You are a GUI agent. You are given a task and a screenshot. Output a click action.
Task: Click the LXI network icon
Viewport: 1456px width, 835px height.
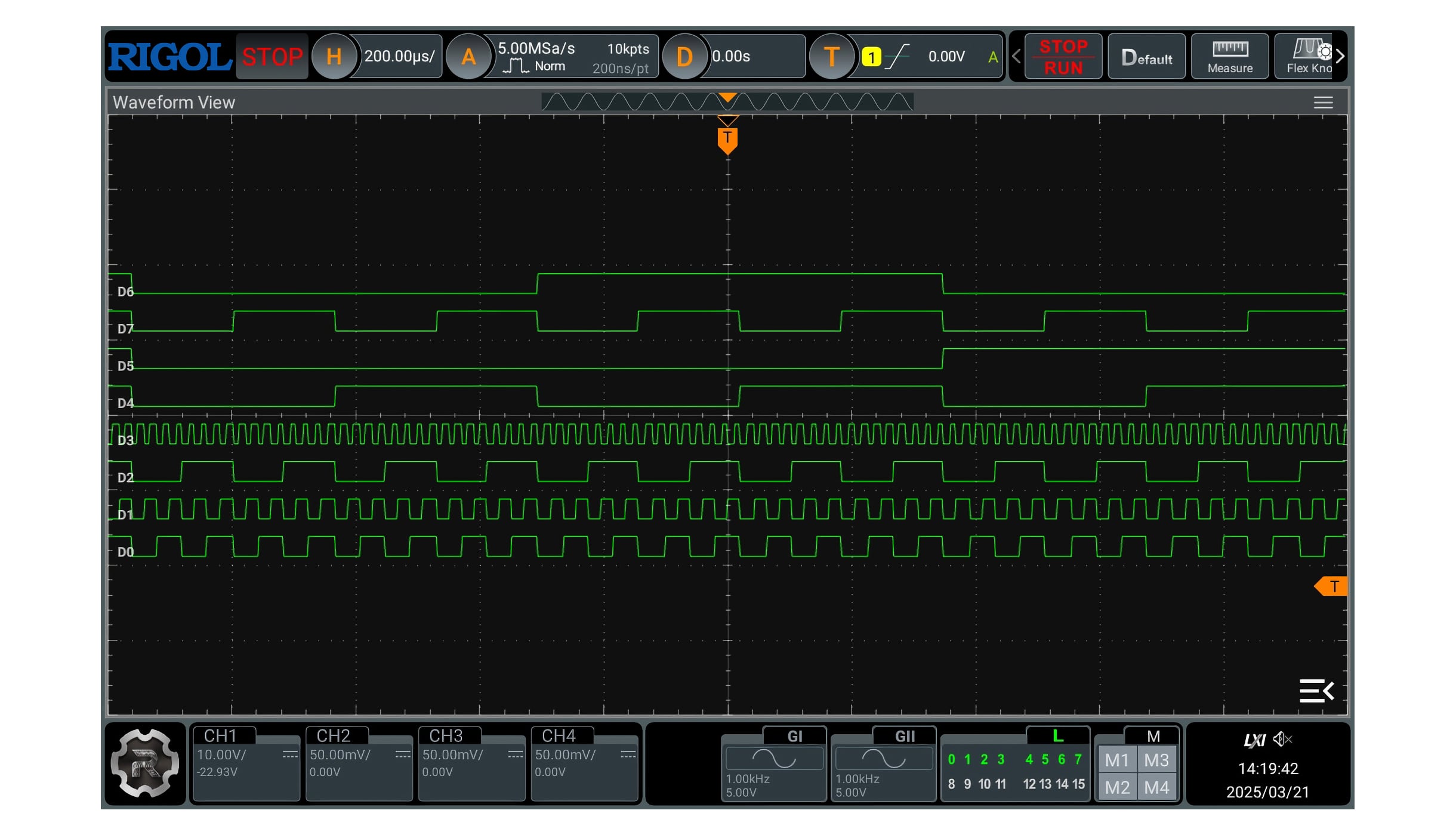pyautogui.click(x=1254, y=740)
